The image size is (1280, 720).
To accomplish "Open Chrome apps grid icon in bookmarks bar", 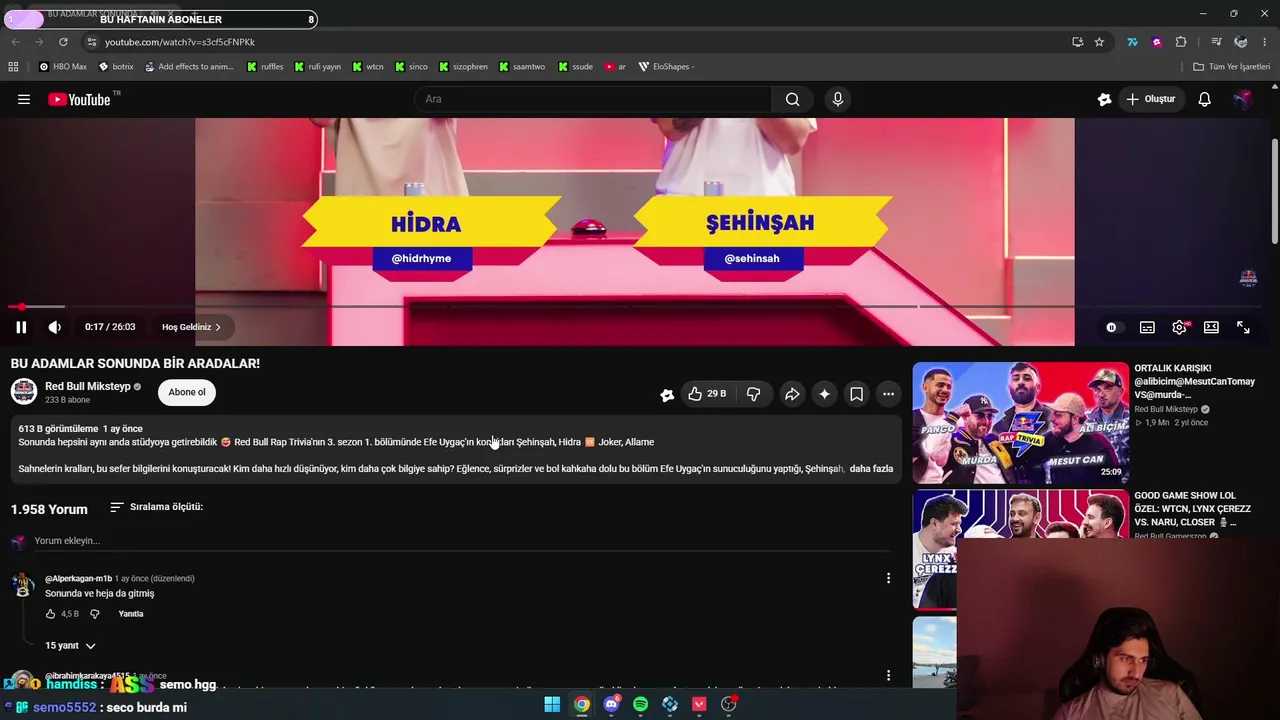I will pyautogui.click(x=13, y=67).
